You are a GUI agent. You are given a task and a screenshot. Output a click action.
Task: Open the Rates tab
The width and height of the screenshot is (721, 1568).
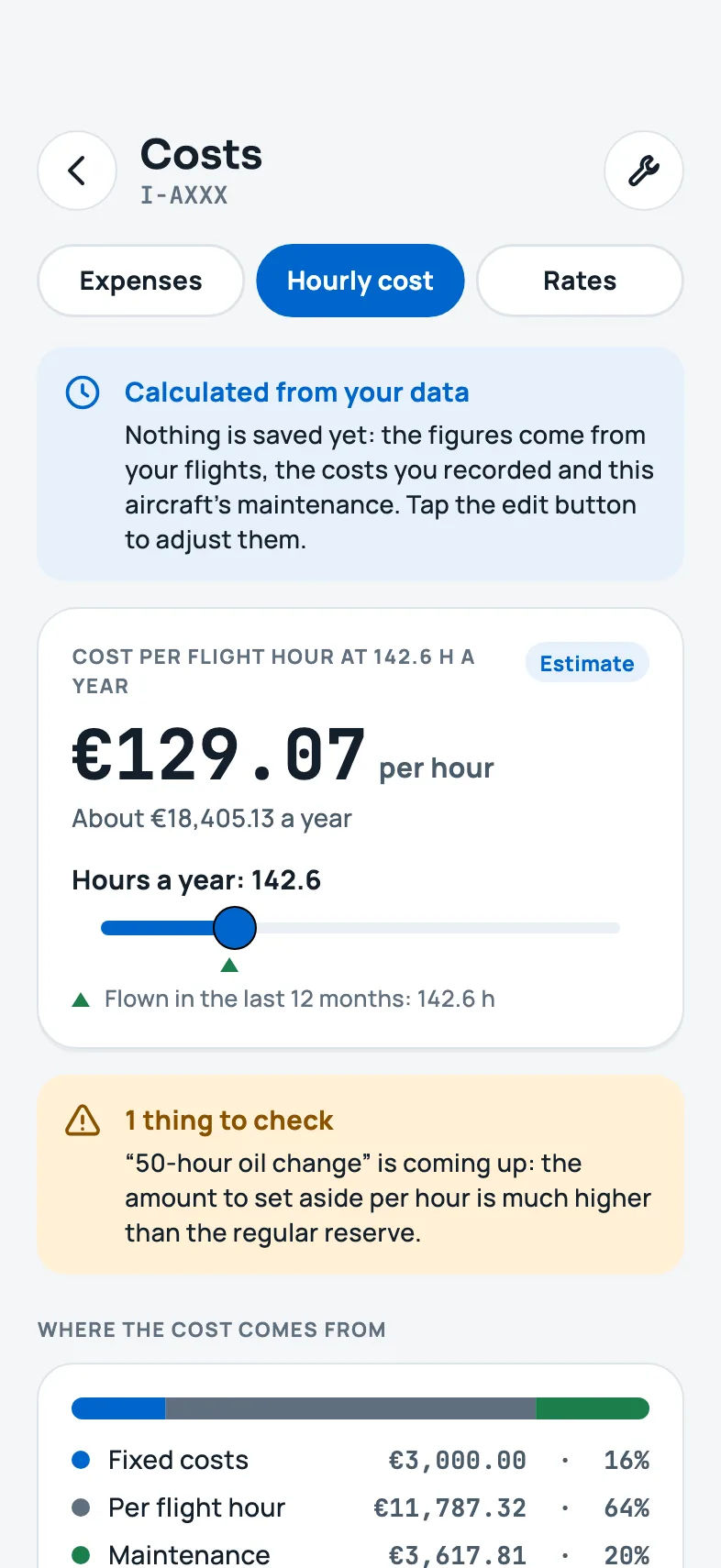pyautogui.click(x=580, y=281)
